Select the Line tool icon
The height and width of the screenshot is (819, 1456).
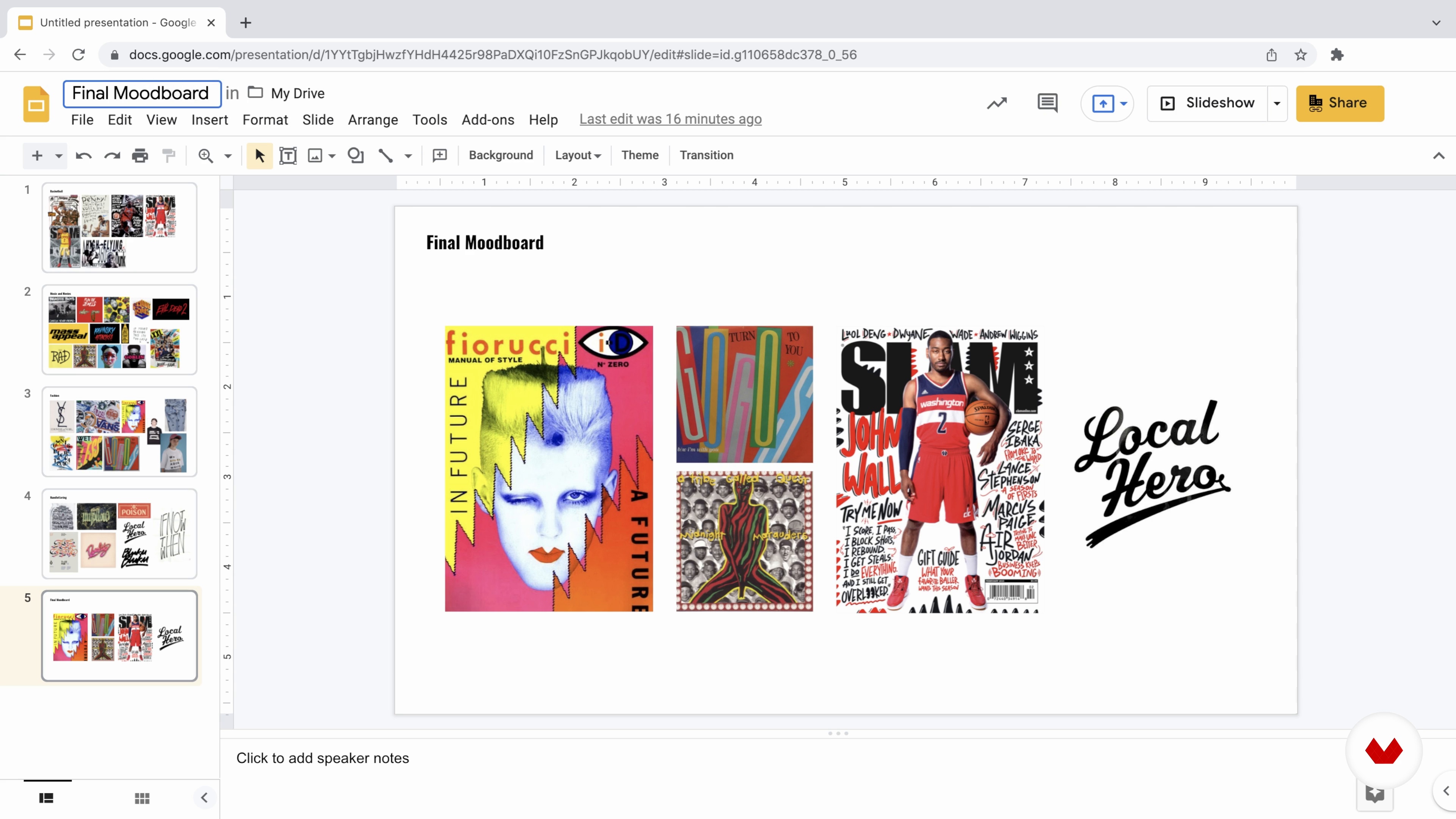[386, 155]
